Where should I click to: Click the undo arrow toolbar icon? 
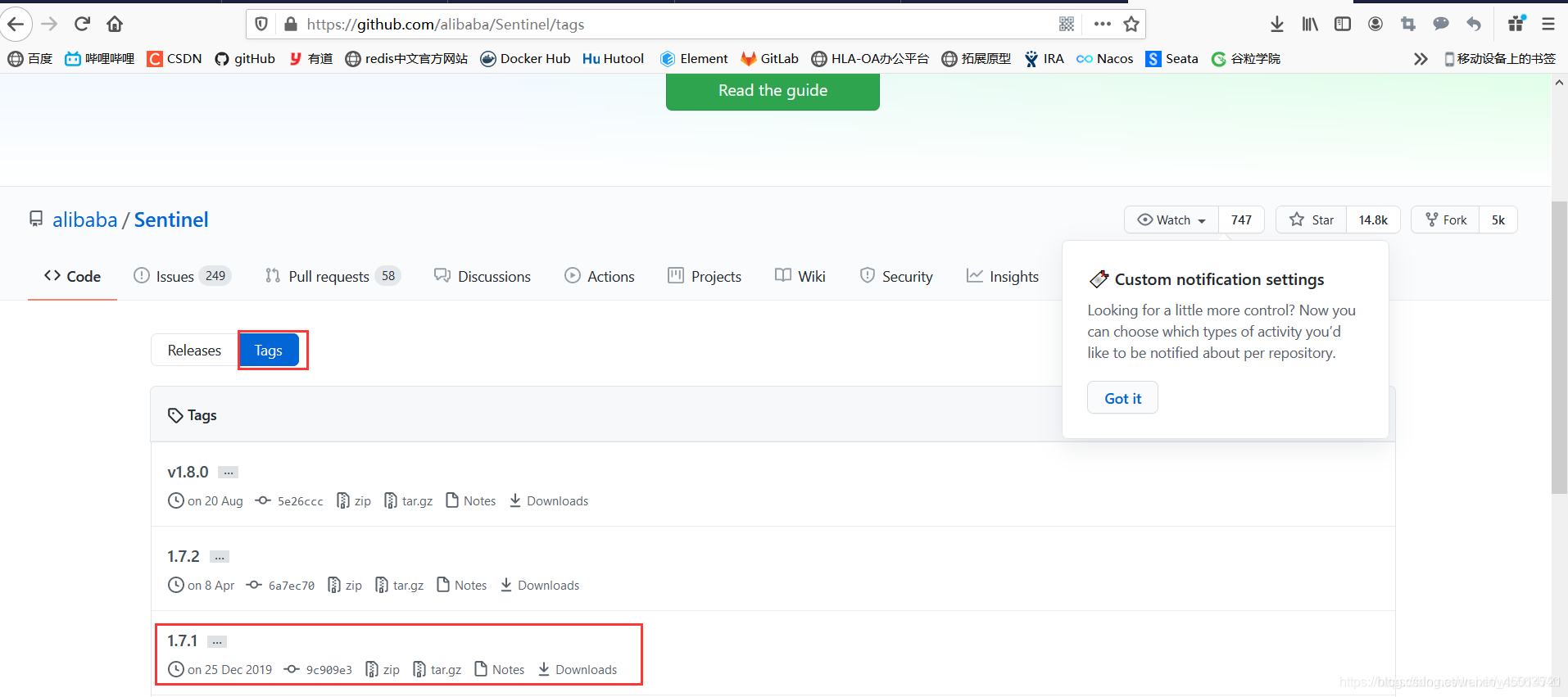[x=1474, y=25]
